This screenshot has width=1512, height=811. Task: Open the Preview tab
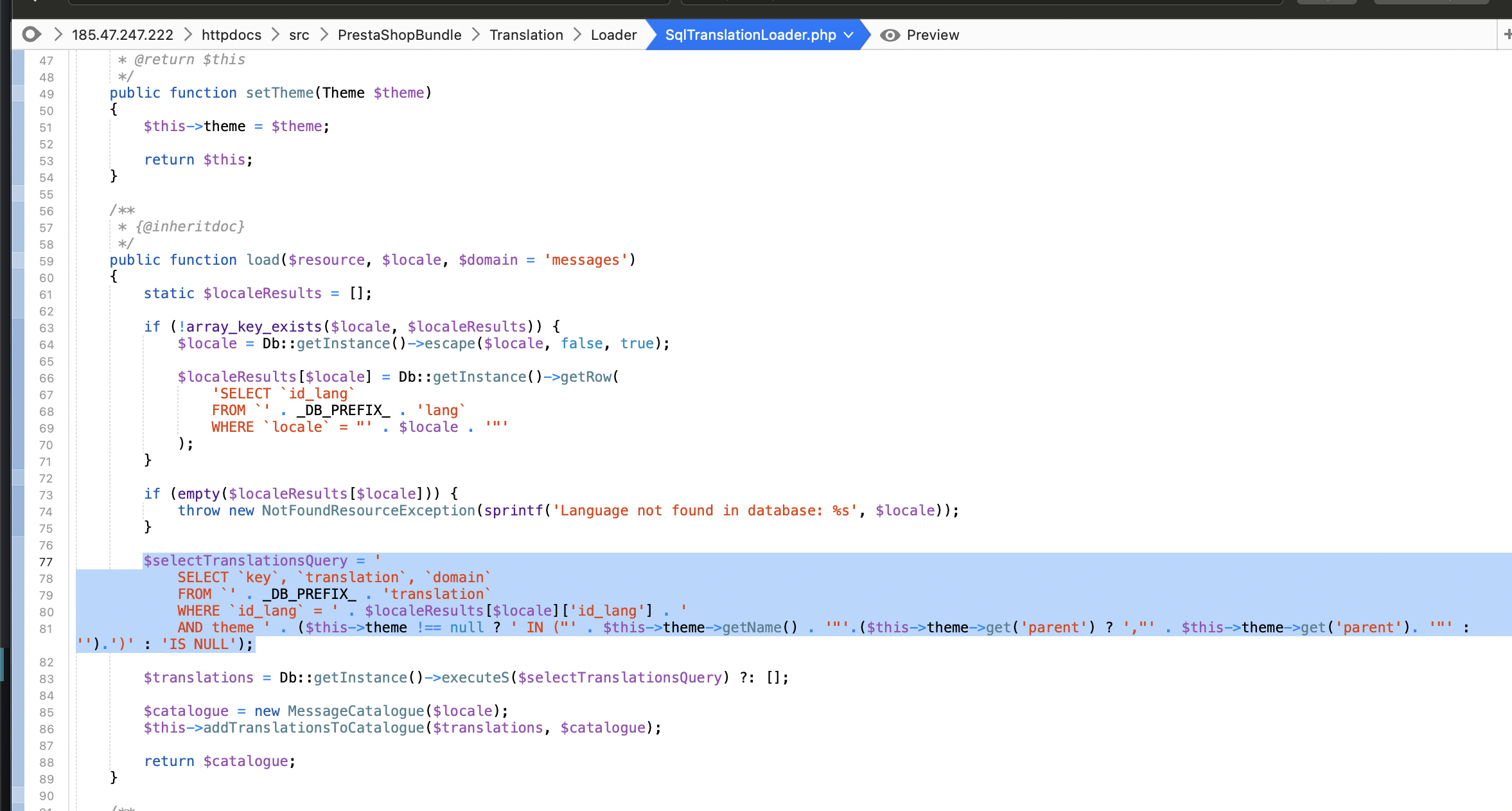click(x=932, y=35)
